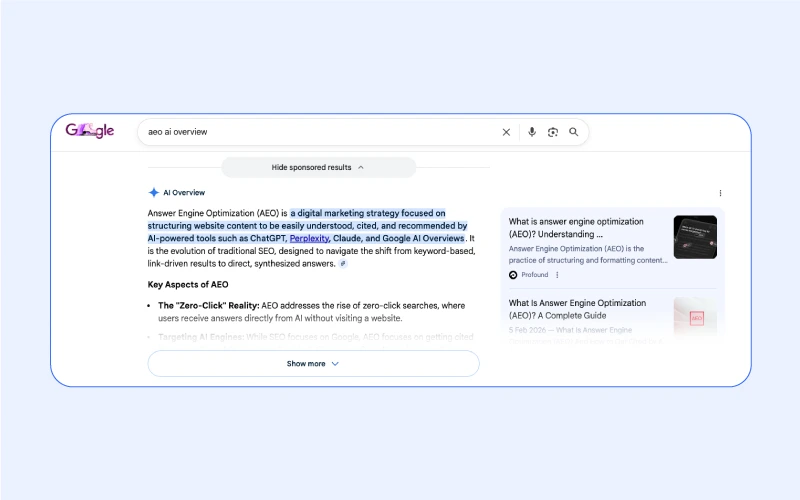800x500 pixels.
Task: Click the dark thumbnail of the first source
Action: [x=695, y=237]
